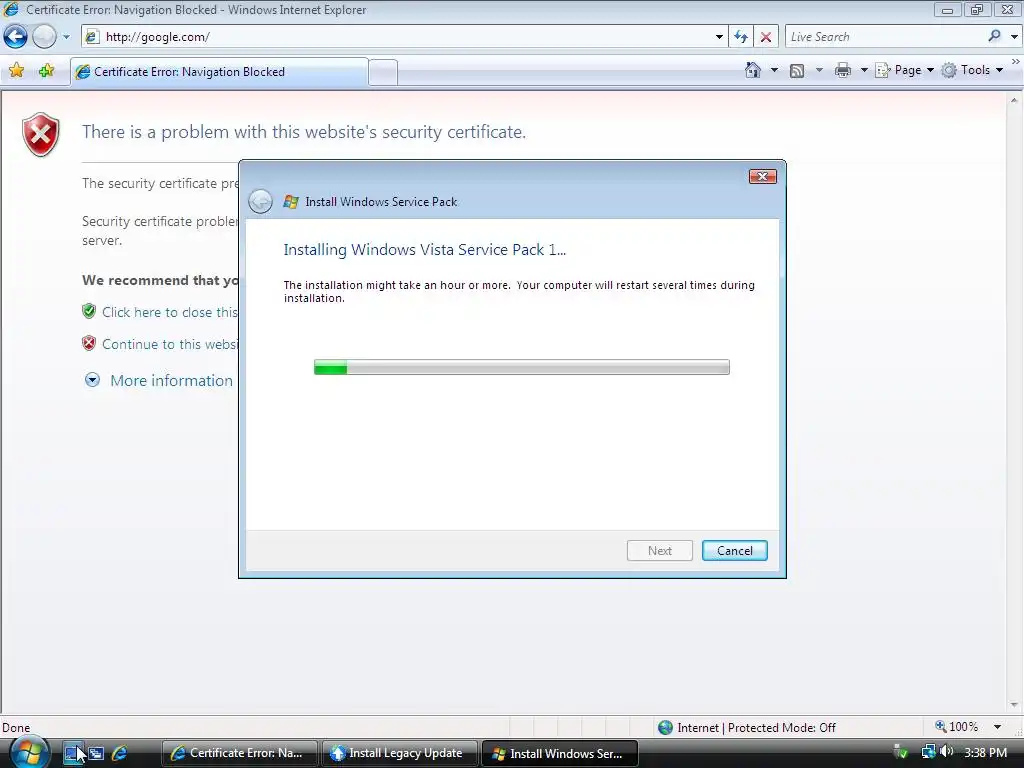Click the volume speaker tray icon
1024x768 pixels.
946,752
